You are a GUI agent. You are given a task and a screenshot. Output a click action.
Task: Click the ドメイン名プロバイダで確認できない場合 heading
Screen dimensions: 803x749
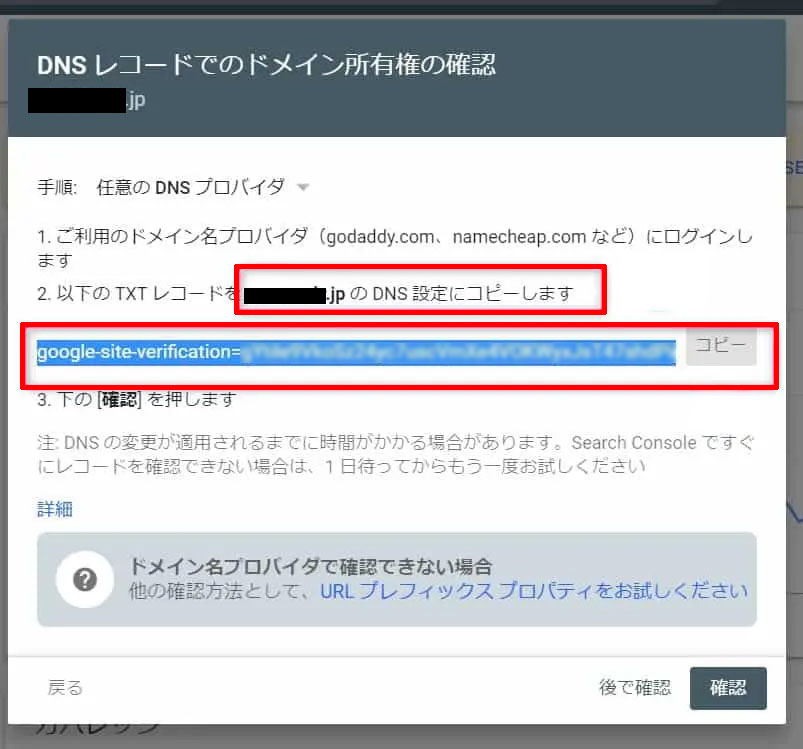point(311,567)
